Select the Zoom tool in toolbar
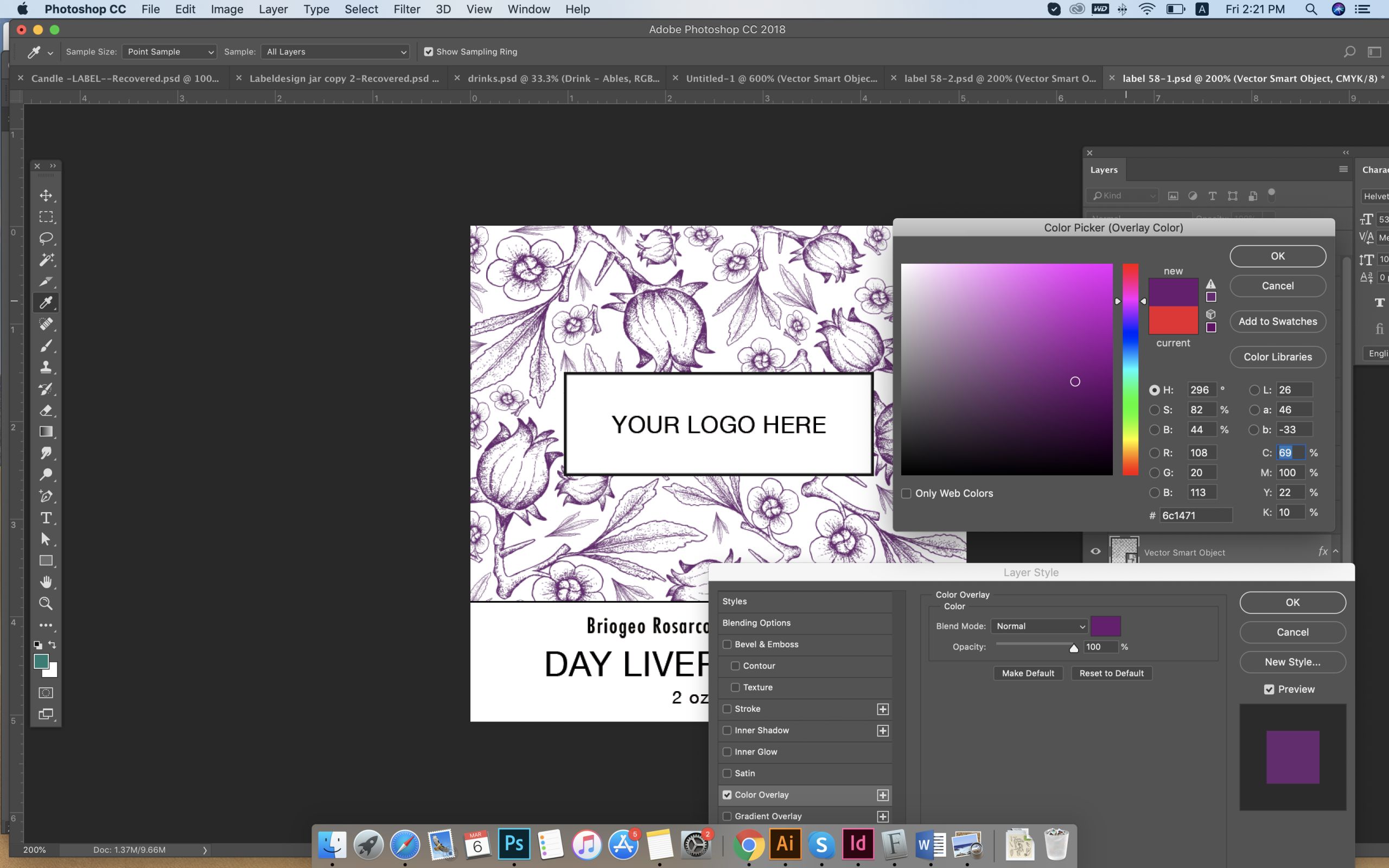Image resolution: width=1389 pixels, height=868 pixels. 46,603
